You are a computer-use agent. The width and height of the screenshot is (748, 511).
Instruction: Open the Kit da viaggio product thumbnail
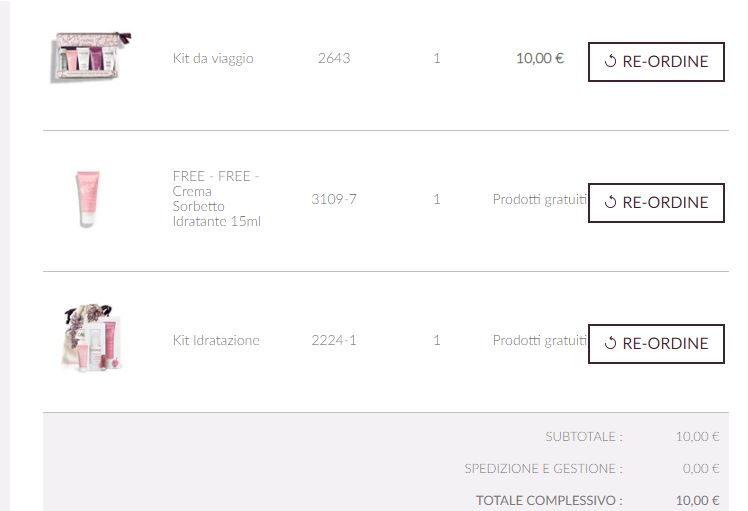(x=91, y=57)
